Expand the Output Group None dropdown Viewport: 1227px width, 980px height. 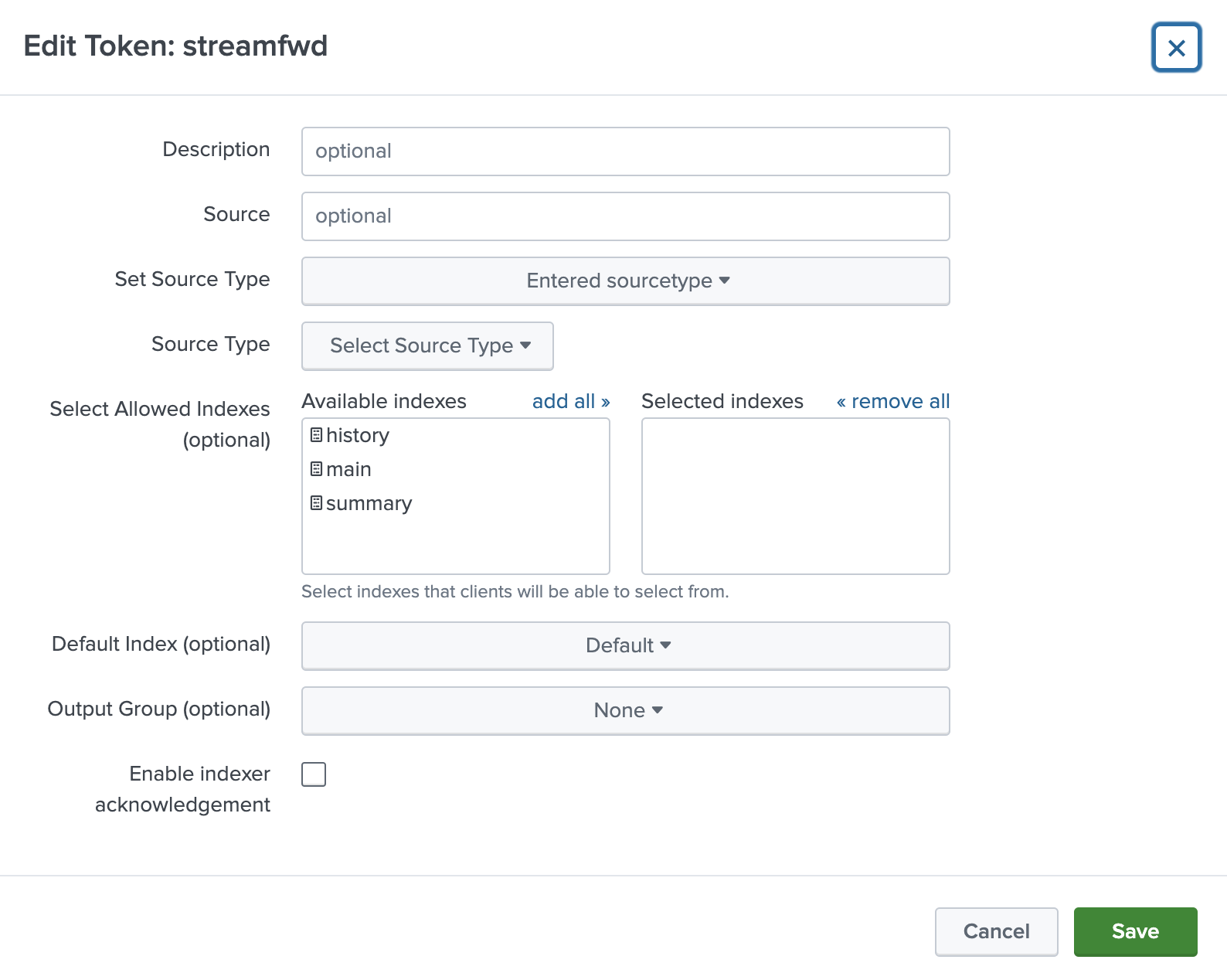(625, 711)
